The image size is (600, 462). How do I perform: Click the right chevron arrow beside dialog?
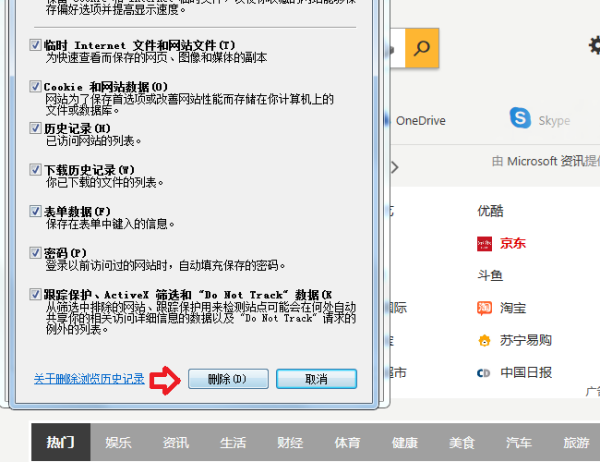[395, 167]
